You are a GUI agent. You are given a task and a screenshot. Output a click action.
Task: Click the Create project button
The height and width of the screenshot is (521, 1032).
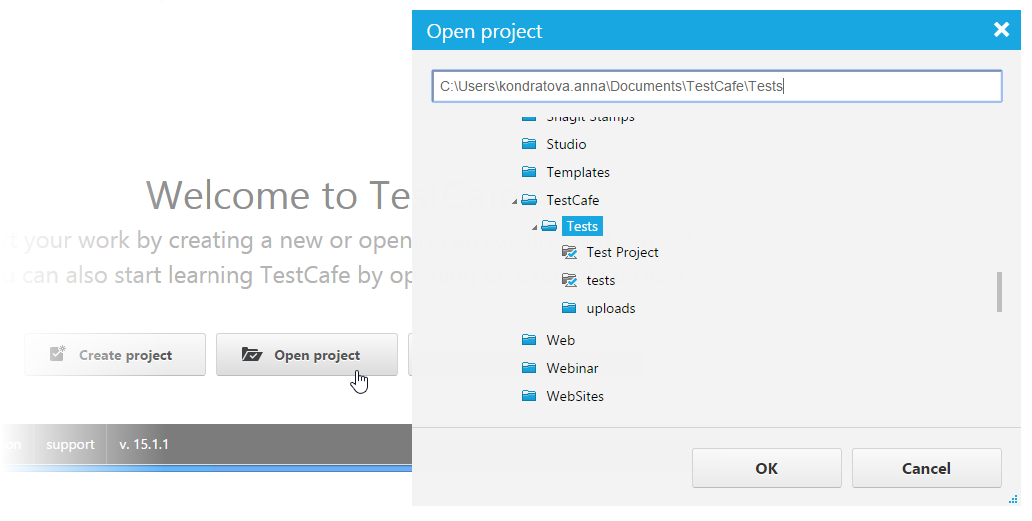(115, 355)
